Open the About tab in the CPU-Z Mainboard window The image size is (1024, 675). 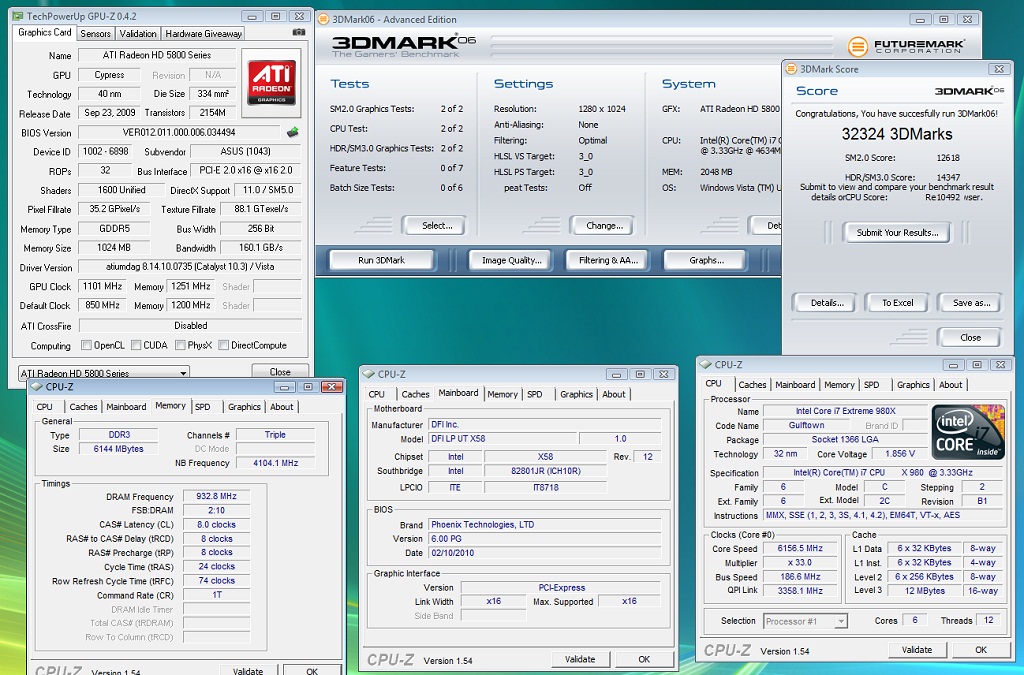click(x=613, y=394)
